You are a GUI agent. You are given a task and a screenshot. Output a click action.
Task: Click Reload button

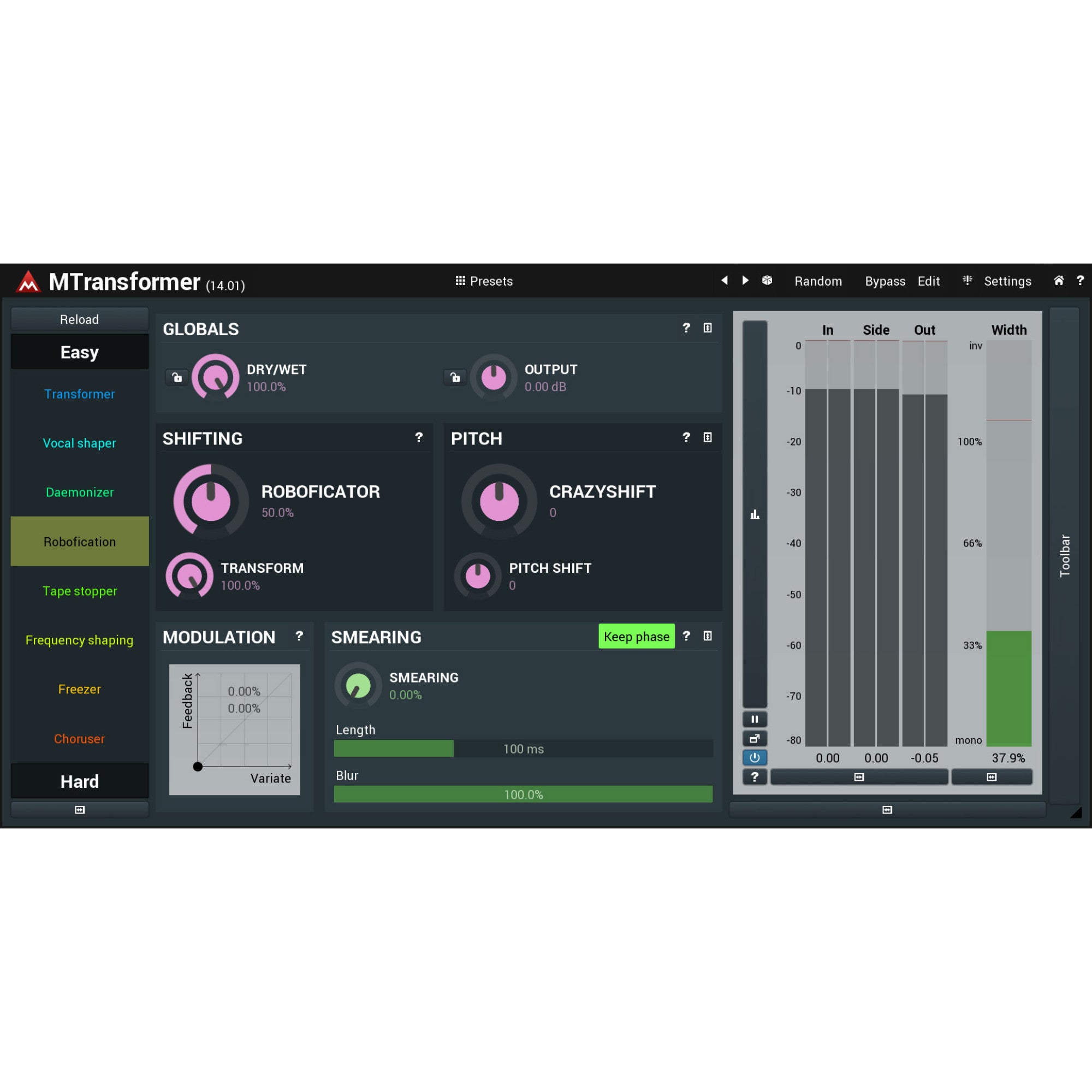(x=80, y=319)
